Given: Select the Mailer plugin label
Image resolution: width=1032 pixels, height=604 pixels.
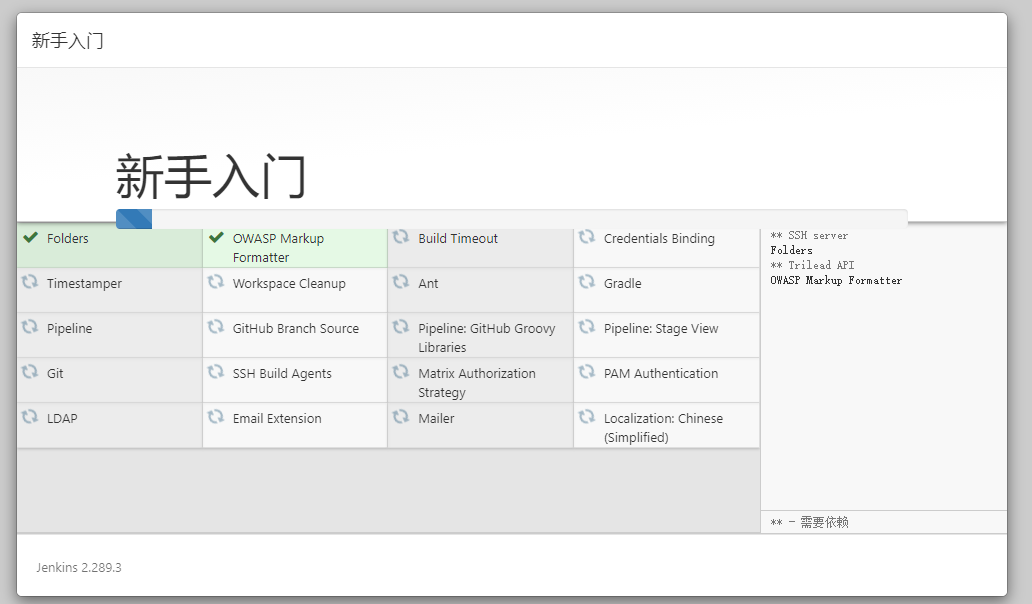Looking at the screenshot, I should point(436,418).
